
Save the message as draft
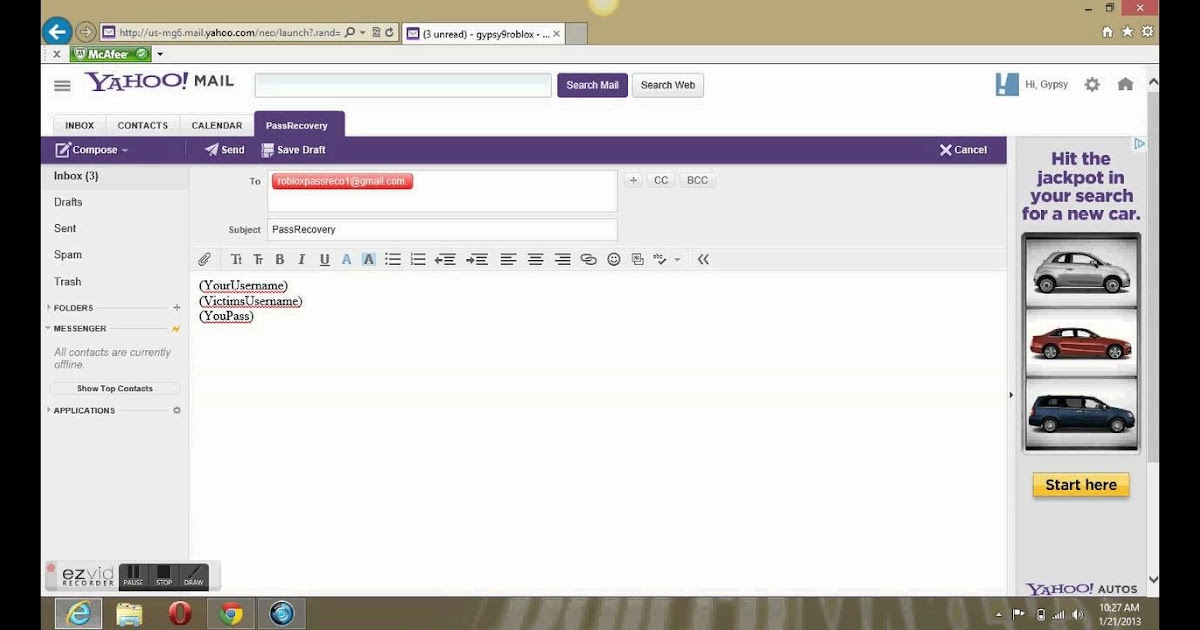293,150
